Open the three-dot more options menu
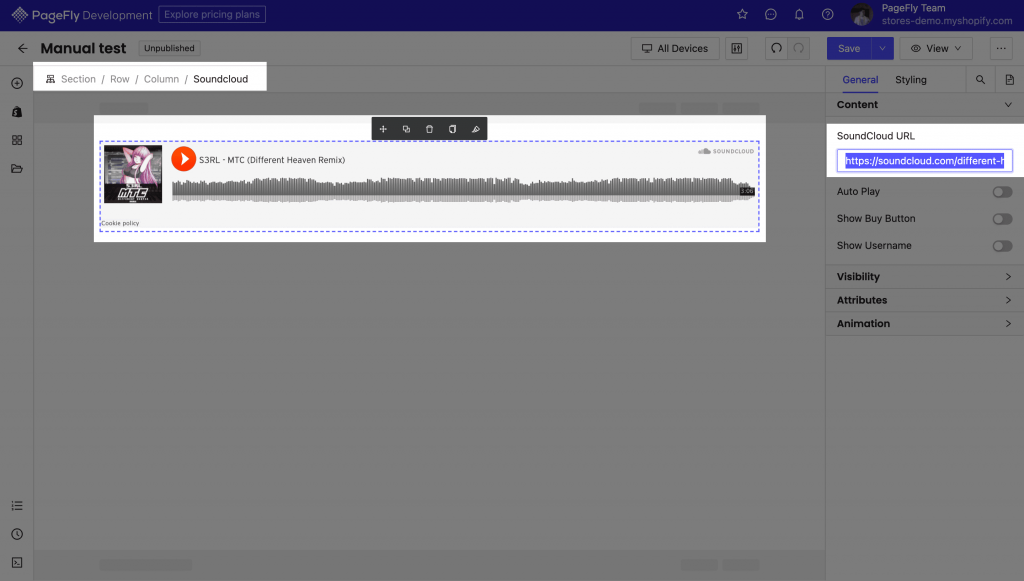Viewport: 1024px width, 581px height. pos(1001,48)
